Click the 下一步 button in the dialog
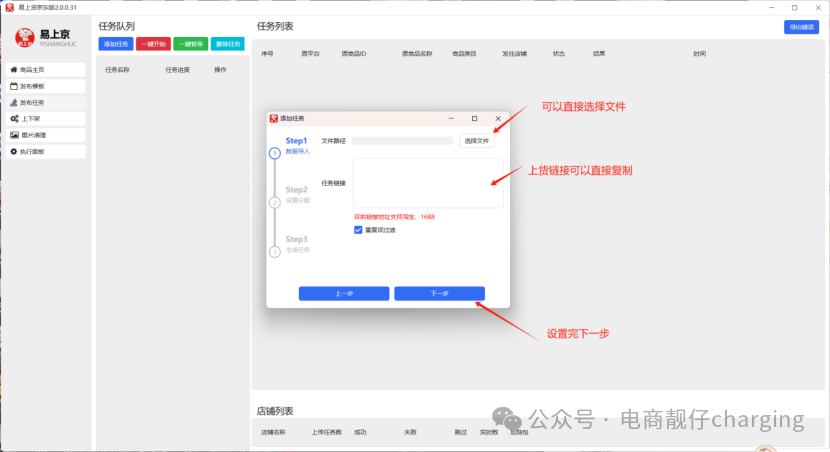Viewport: 830px width, 452px height. point(439,293)
